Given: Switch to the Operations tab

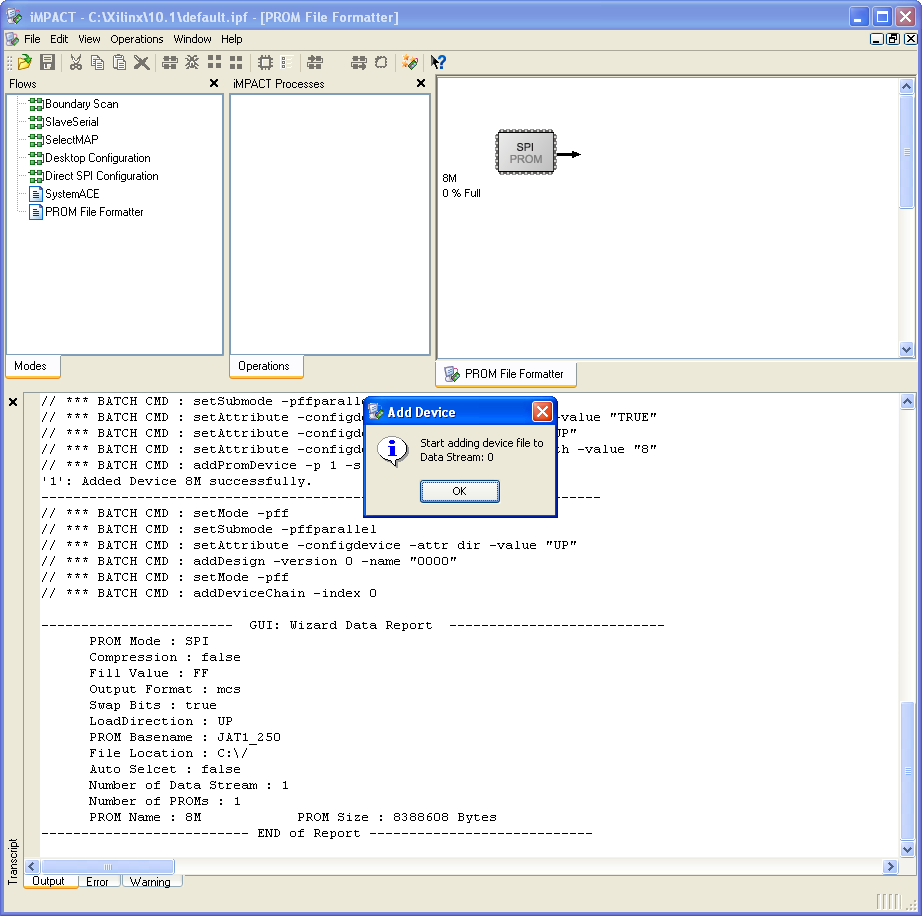Looking at the screenshot, I should (x=266, y=366).
